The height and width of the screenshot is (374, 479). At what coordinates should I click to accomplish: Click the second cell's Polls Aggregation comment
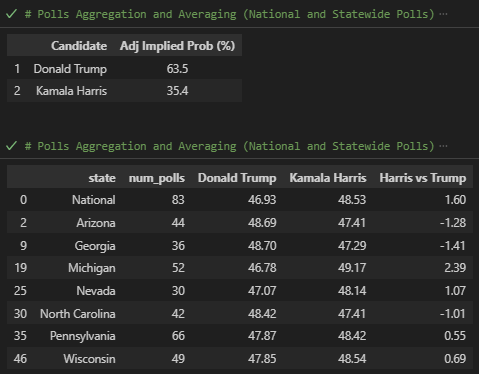[230, 146]
